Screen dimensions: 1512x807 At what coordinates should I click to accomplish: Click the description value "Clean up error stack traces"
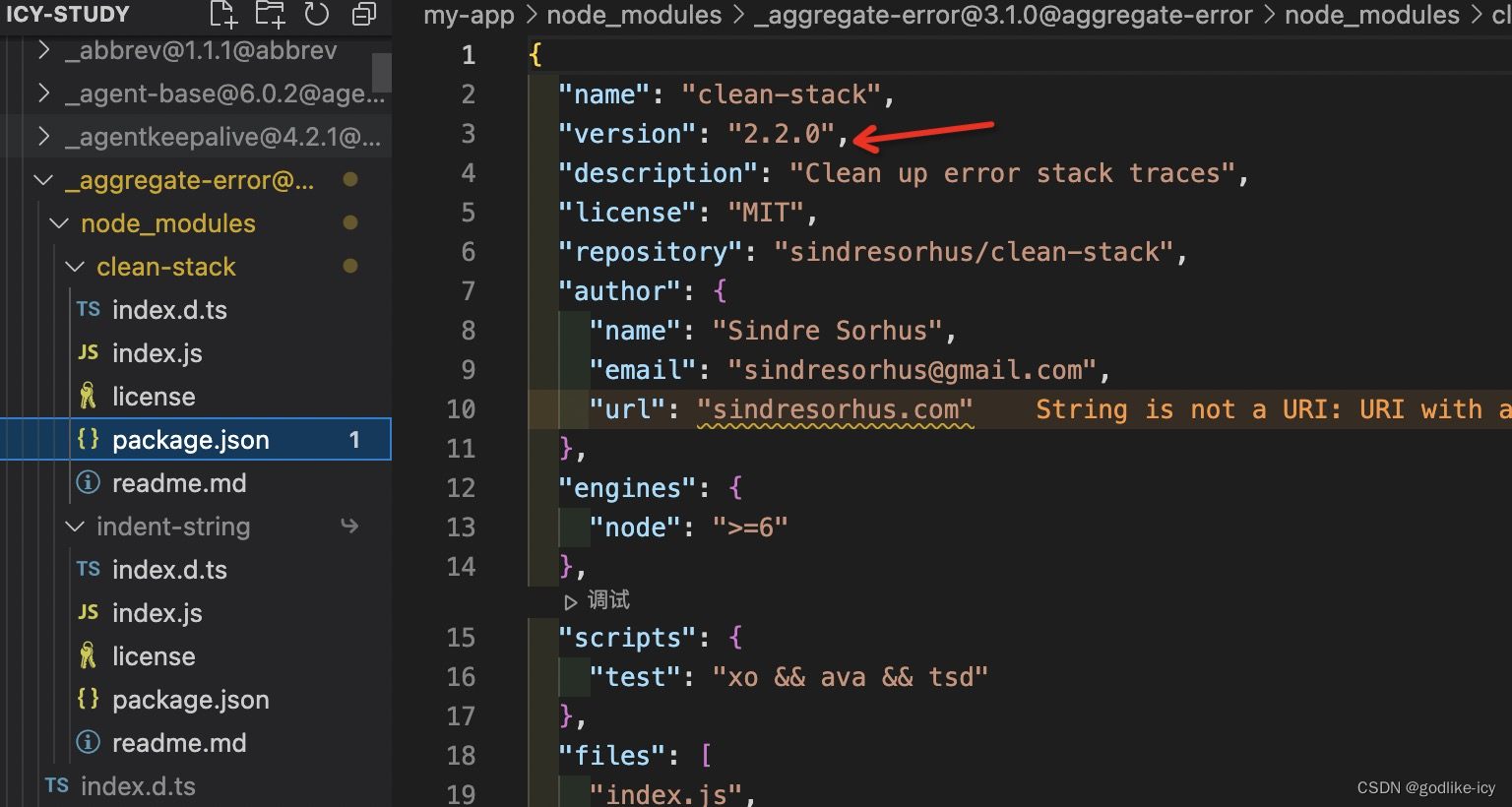pyautogui.click(x=1012, y=173)
